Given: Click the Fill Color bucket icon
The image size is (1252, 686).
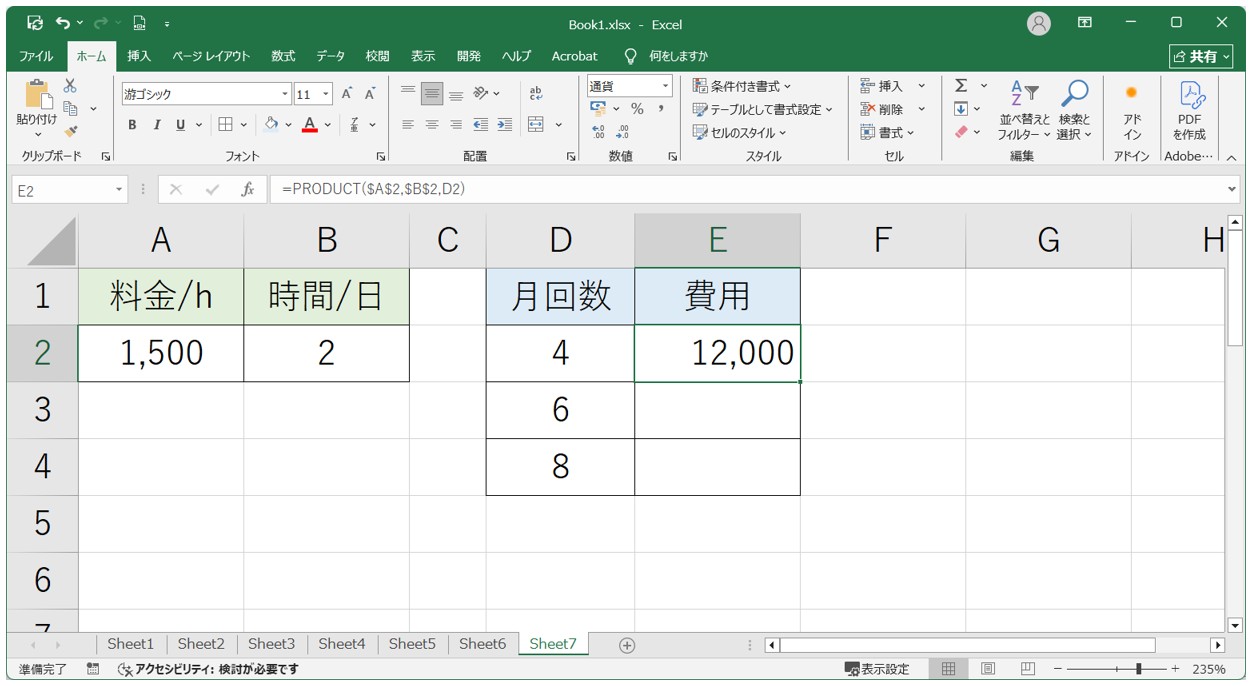Looking at the screenshot, I should (x=271, y=125).
